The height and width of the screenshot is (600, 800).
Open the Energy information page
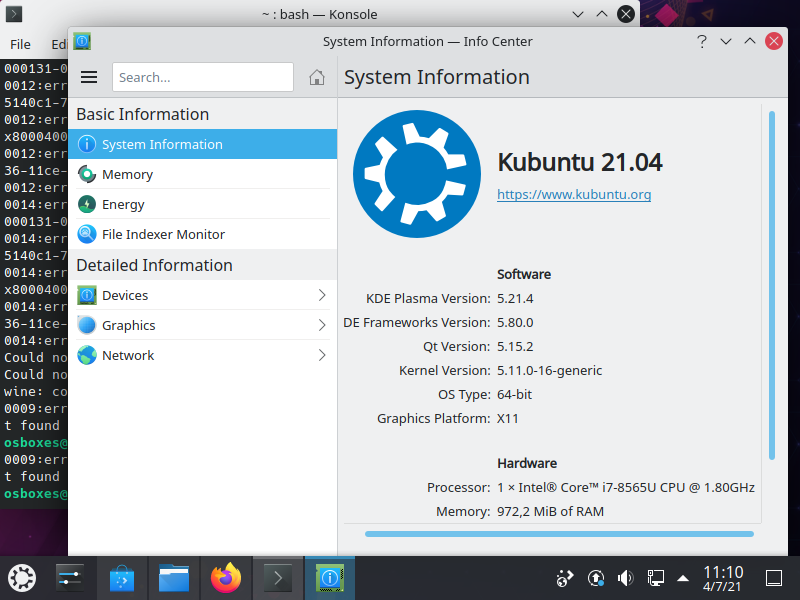point(123,204)
